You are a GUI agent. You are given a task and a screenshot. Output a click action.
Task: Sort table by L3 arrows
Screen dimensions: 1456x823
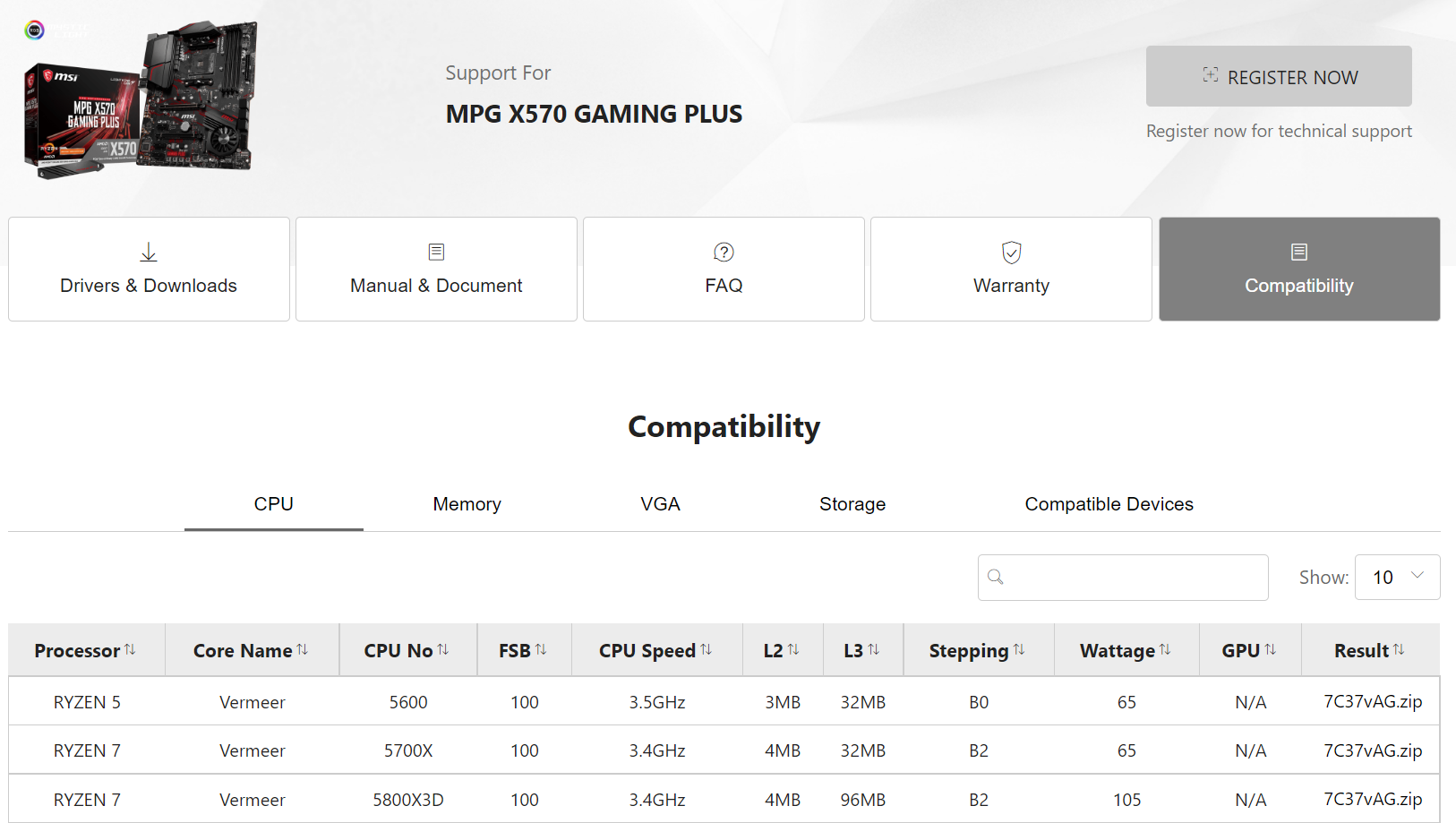click(x=874, y=650)
